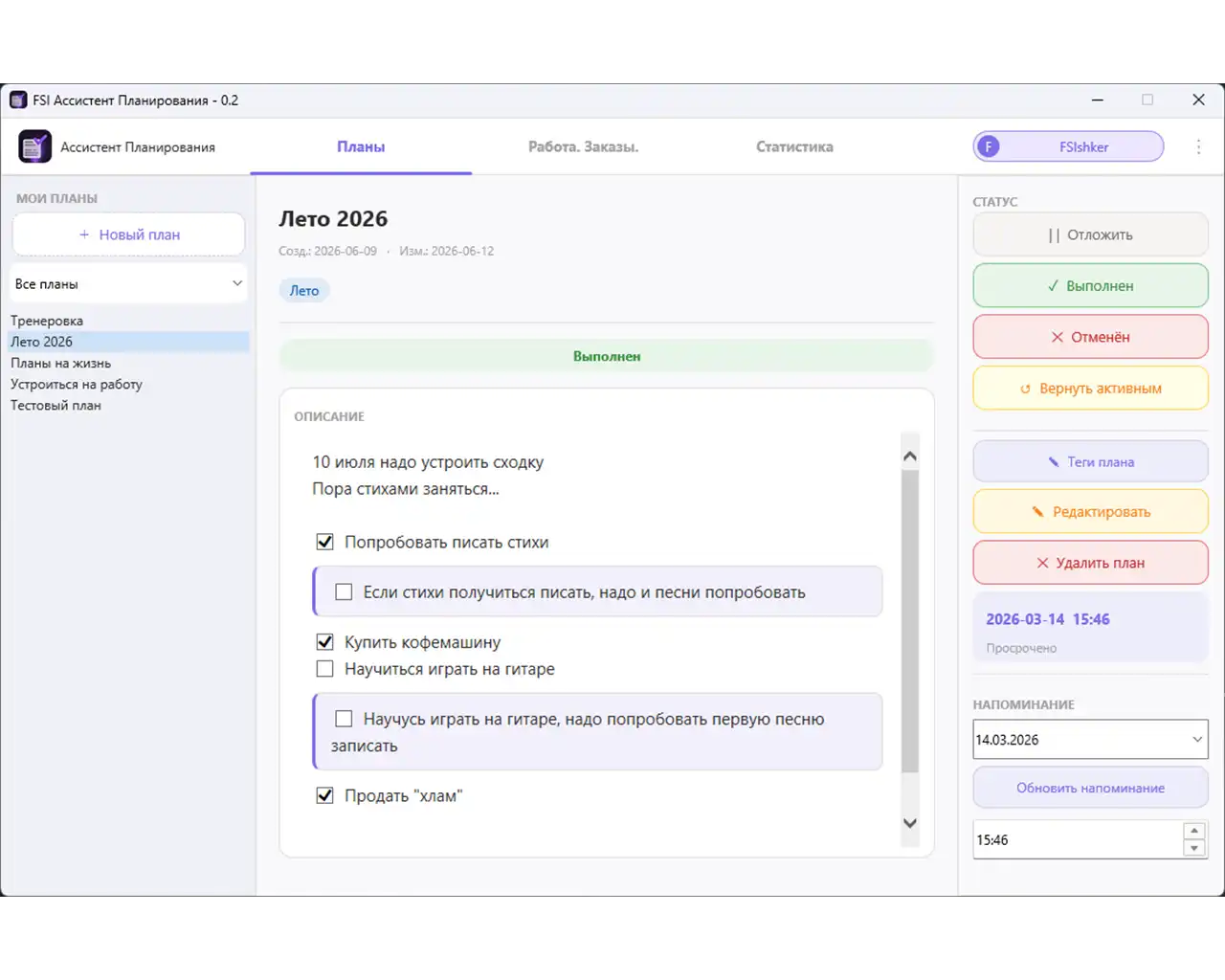Switch to Работа. Заказы. tab

tap(583, 146)
